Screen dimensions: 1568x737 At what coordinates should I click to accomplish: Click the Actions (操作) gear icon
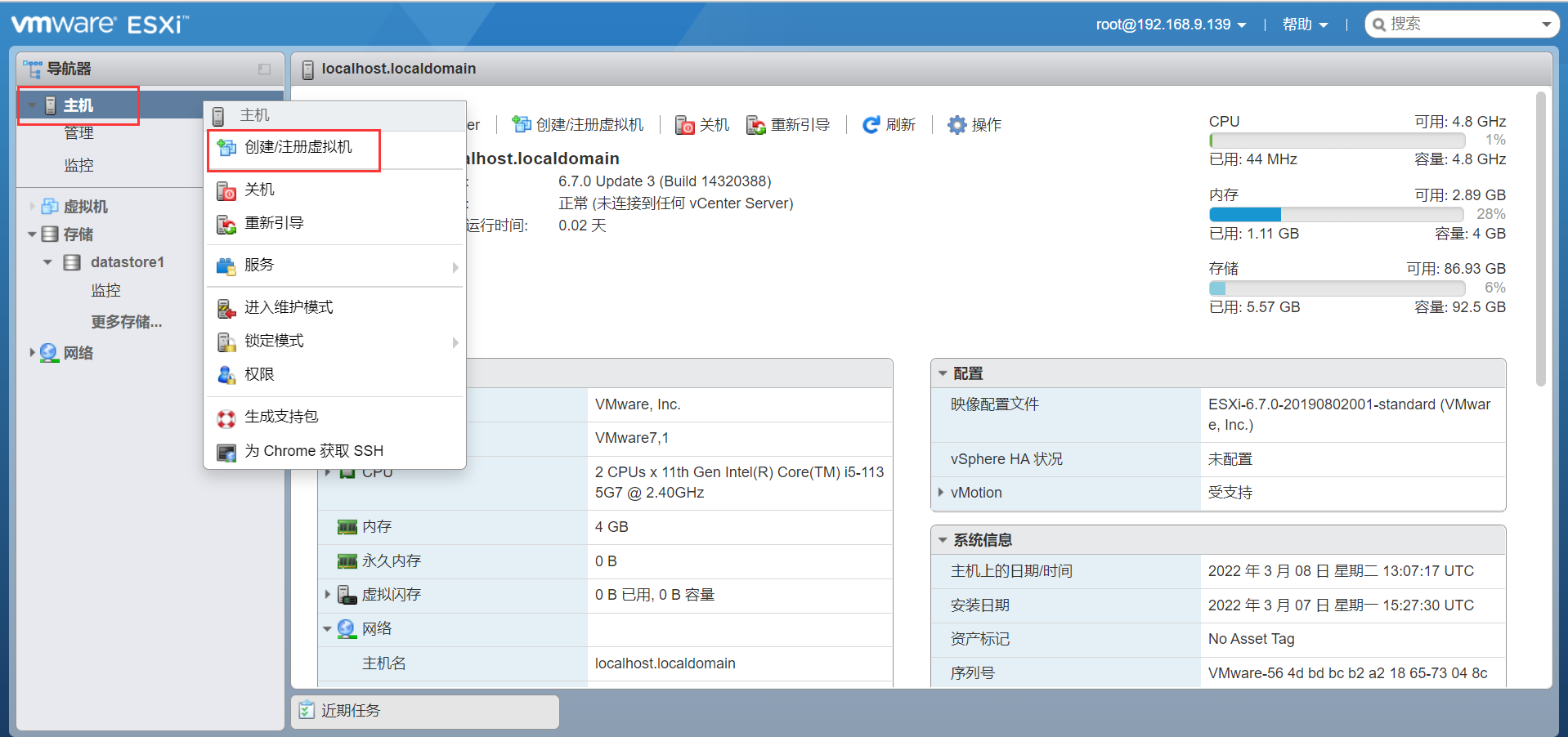(956, 125)
